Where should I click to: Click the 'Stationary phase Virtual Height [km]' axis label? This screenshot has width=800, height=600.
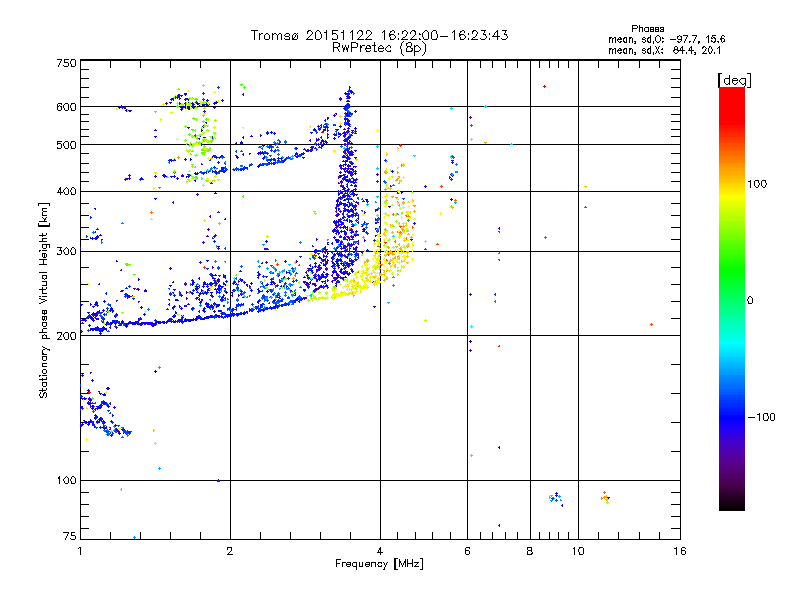pos(44,300)
